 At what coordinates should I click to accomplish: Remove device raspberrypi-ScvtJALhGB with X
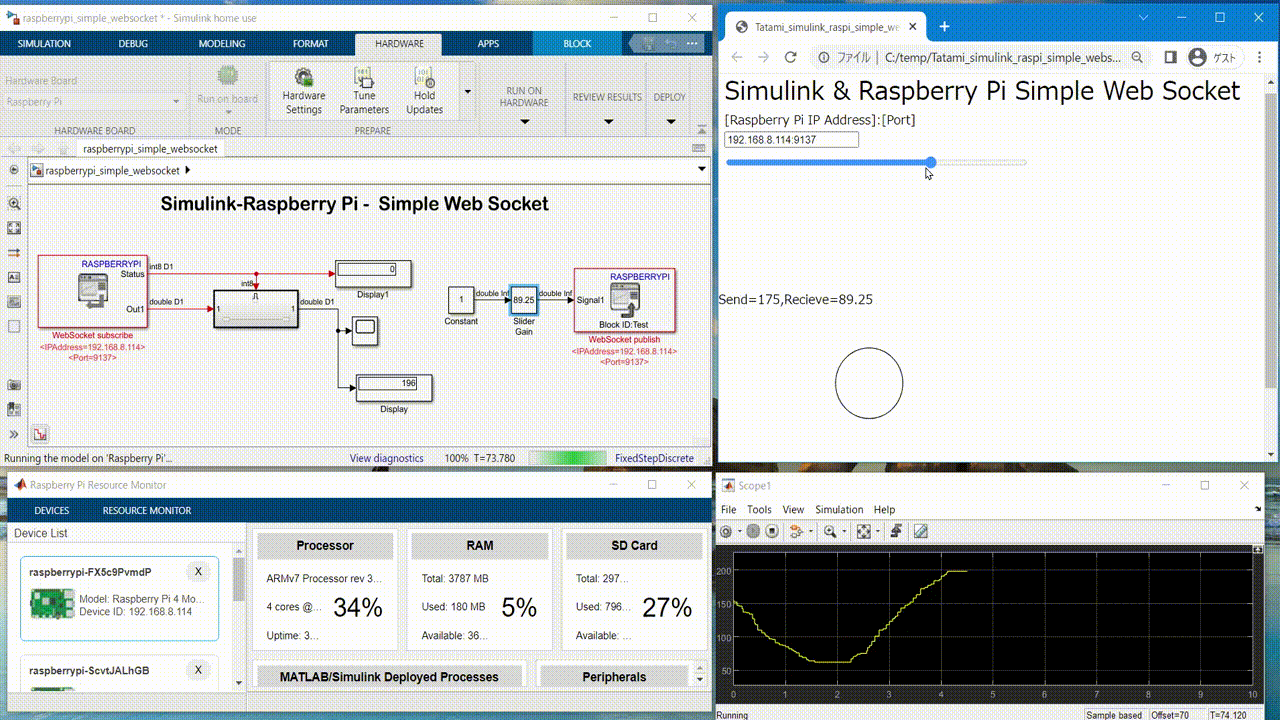tap(198, 670)
